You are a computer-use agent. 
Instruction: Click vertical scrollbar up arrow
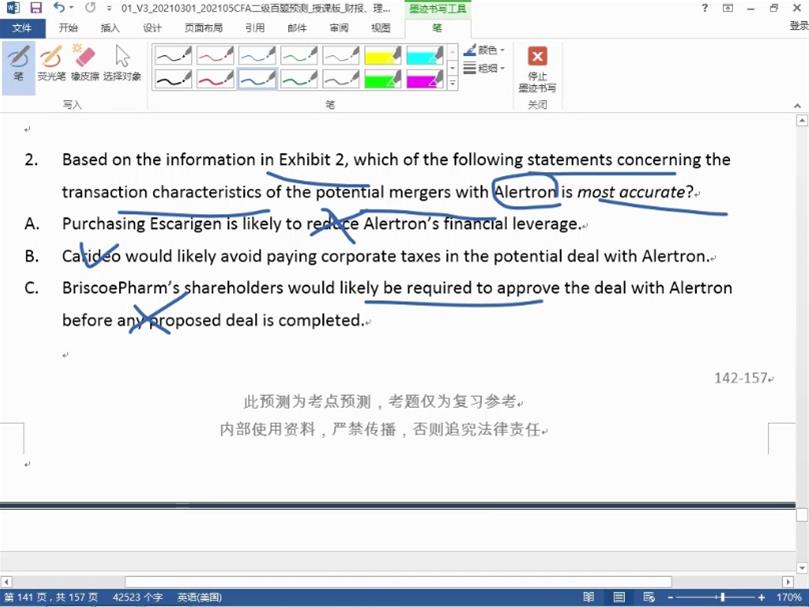(x=802, y=121)
